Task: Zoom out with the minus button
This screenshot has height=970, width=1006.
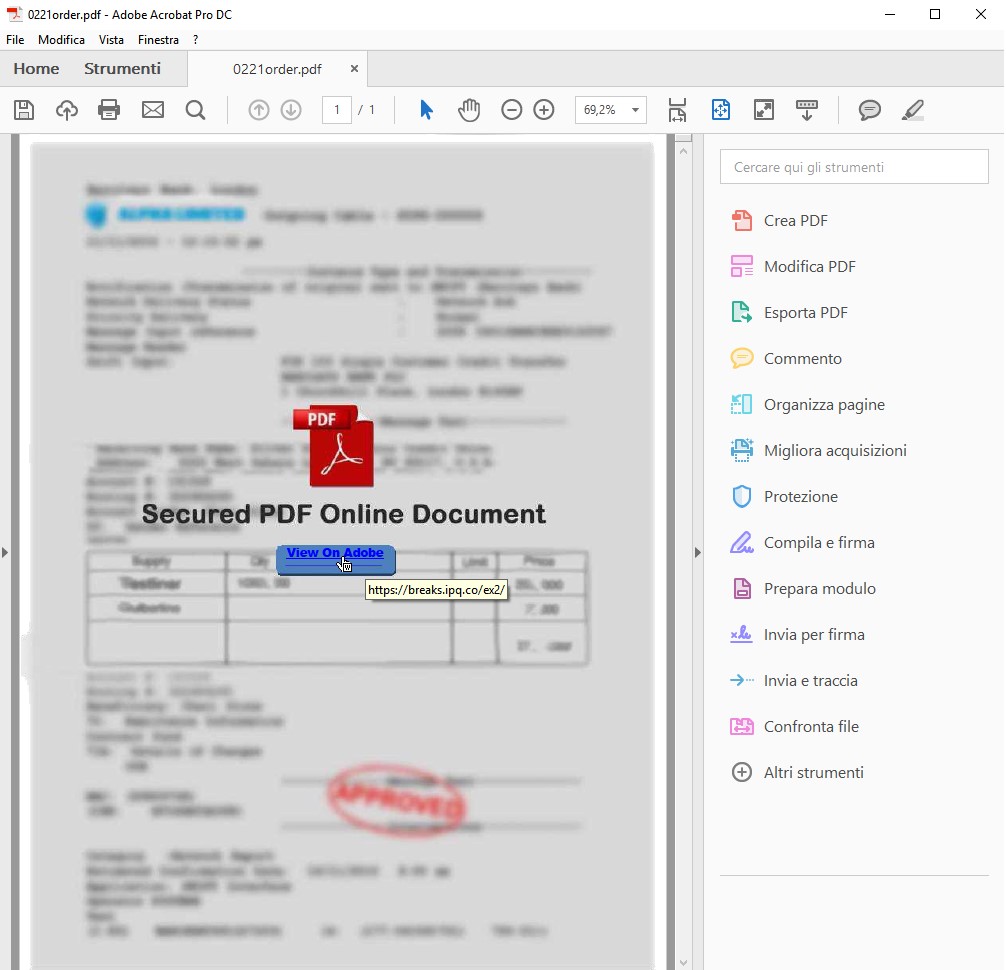Action: [511, 110]
